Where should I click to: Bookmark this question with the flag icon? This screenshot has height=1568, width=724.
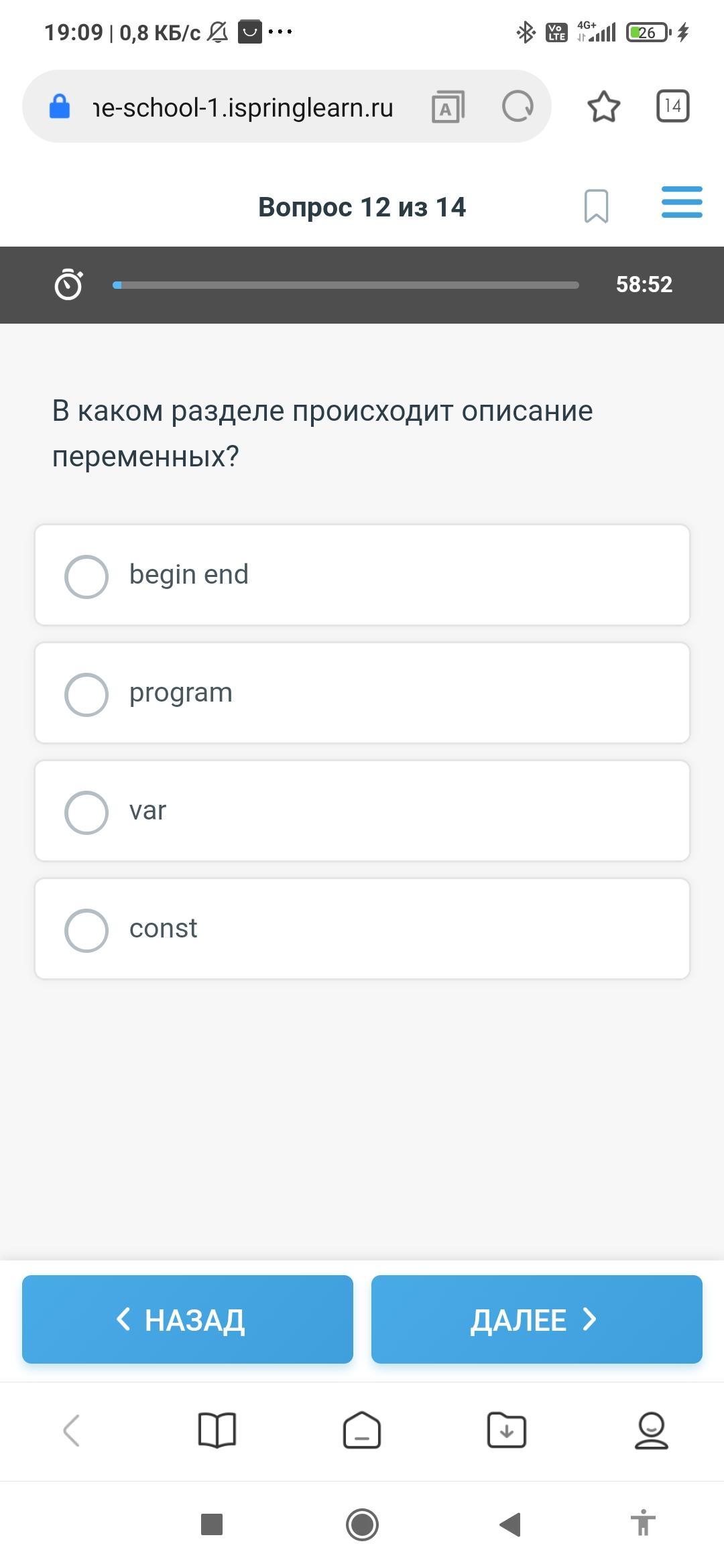(596, 206)
